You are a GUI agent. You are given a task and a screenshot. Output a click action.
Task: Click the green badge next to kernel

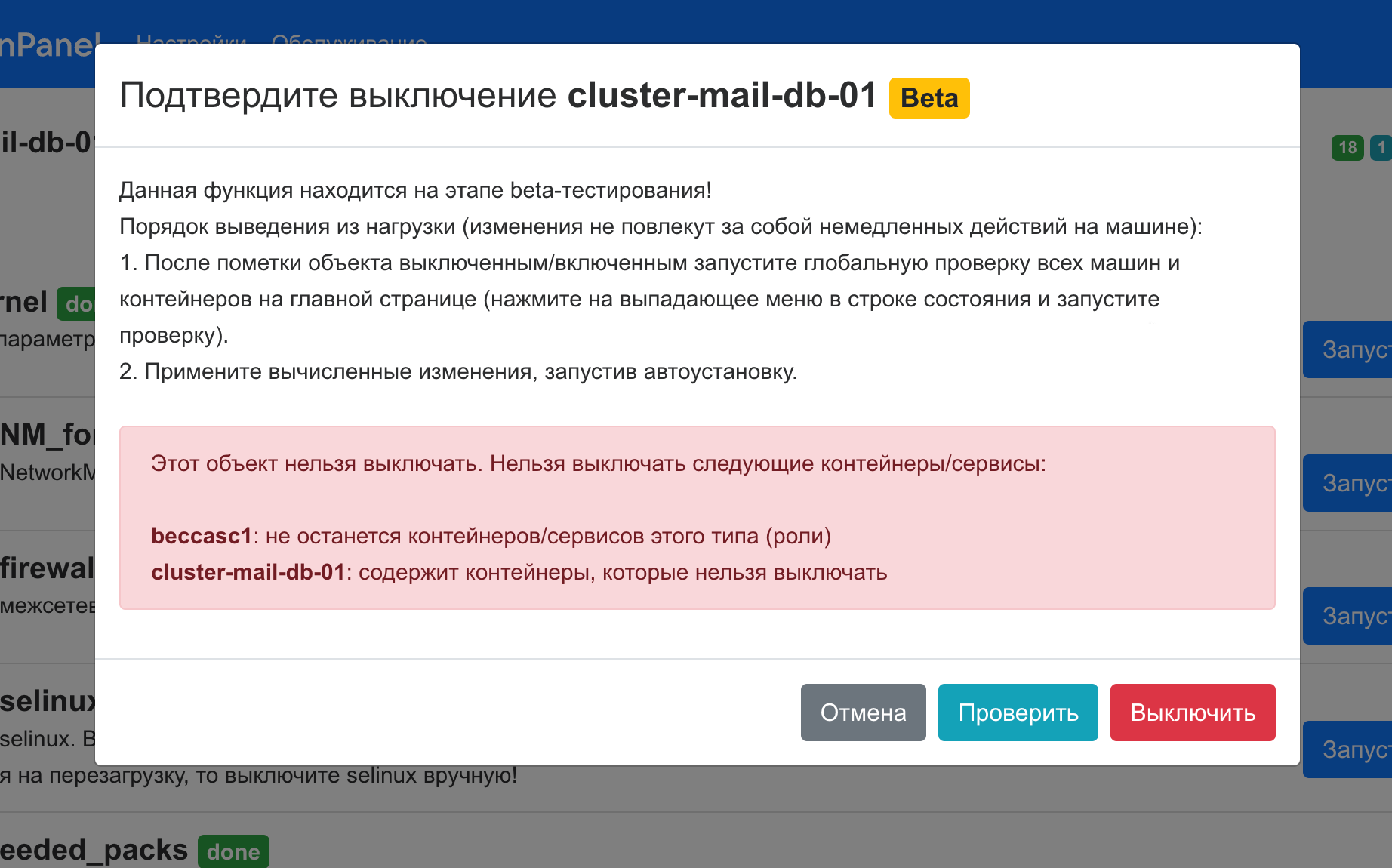pyautogui.click(x=77, y=303)
